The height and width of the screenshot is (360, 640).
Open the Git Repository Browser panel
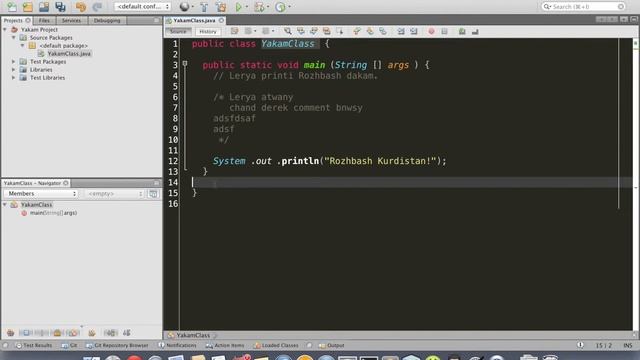(x=117, y=345)
